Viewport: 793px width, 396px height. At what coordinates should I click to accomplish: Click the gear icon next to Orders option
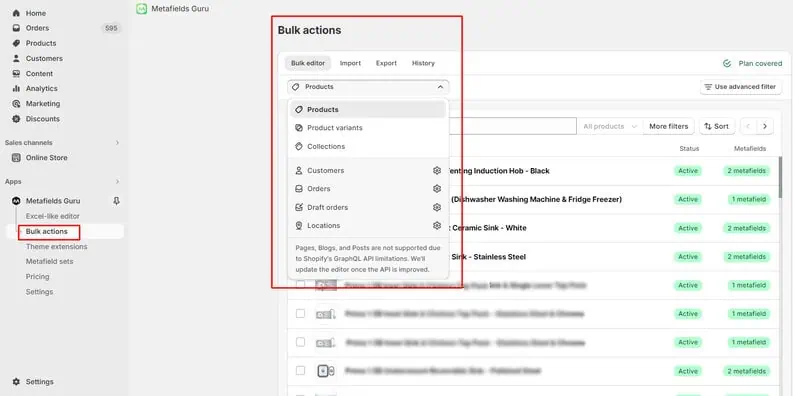click(437, 189)
